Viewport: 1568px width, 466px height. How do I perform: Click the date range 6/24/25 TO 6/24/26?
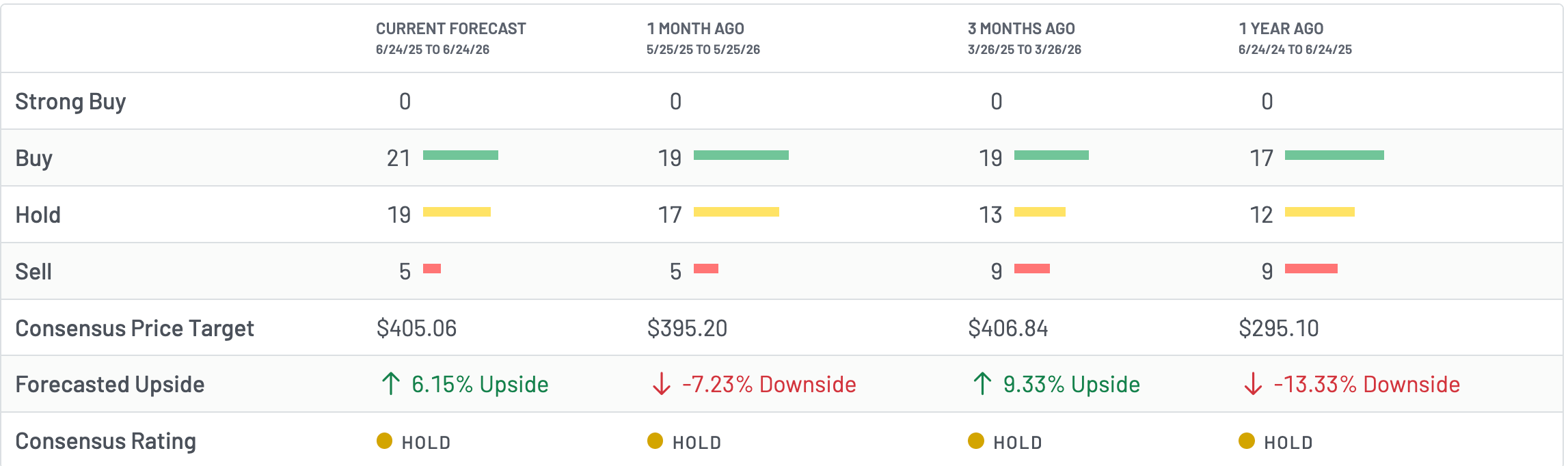click(x=433, y=49)
